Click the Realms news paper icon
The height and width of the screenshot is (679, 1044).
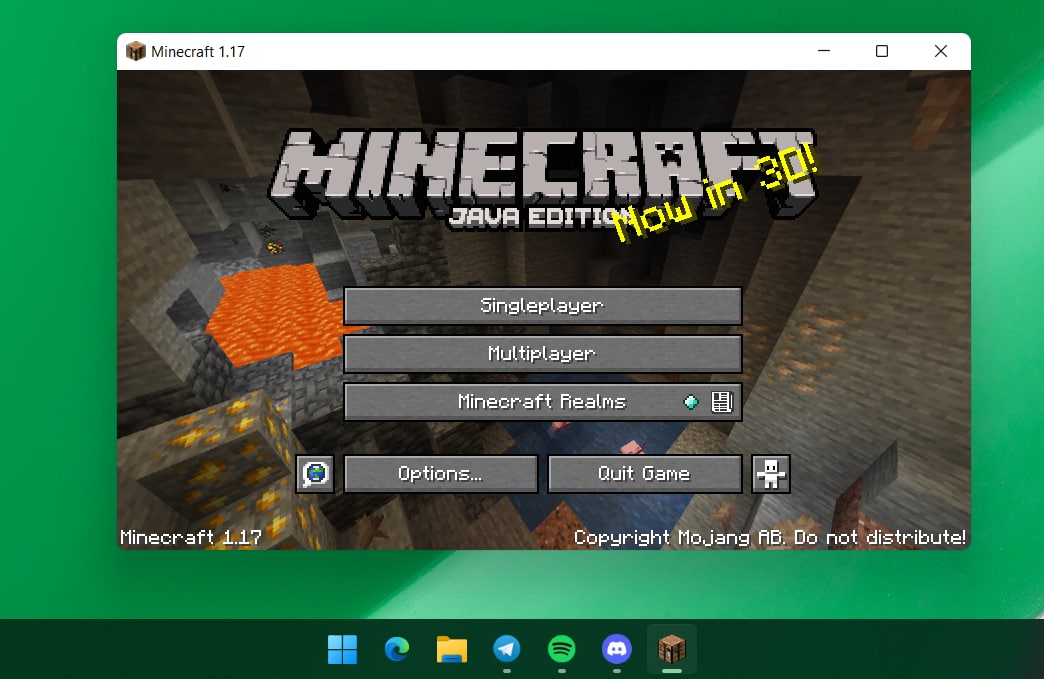722,402
